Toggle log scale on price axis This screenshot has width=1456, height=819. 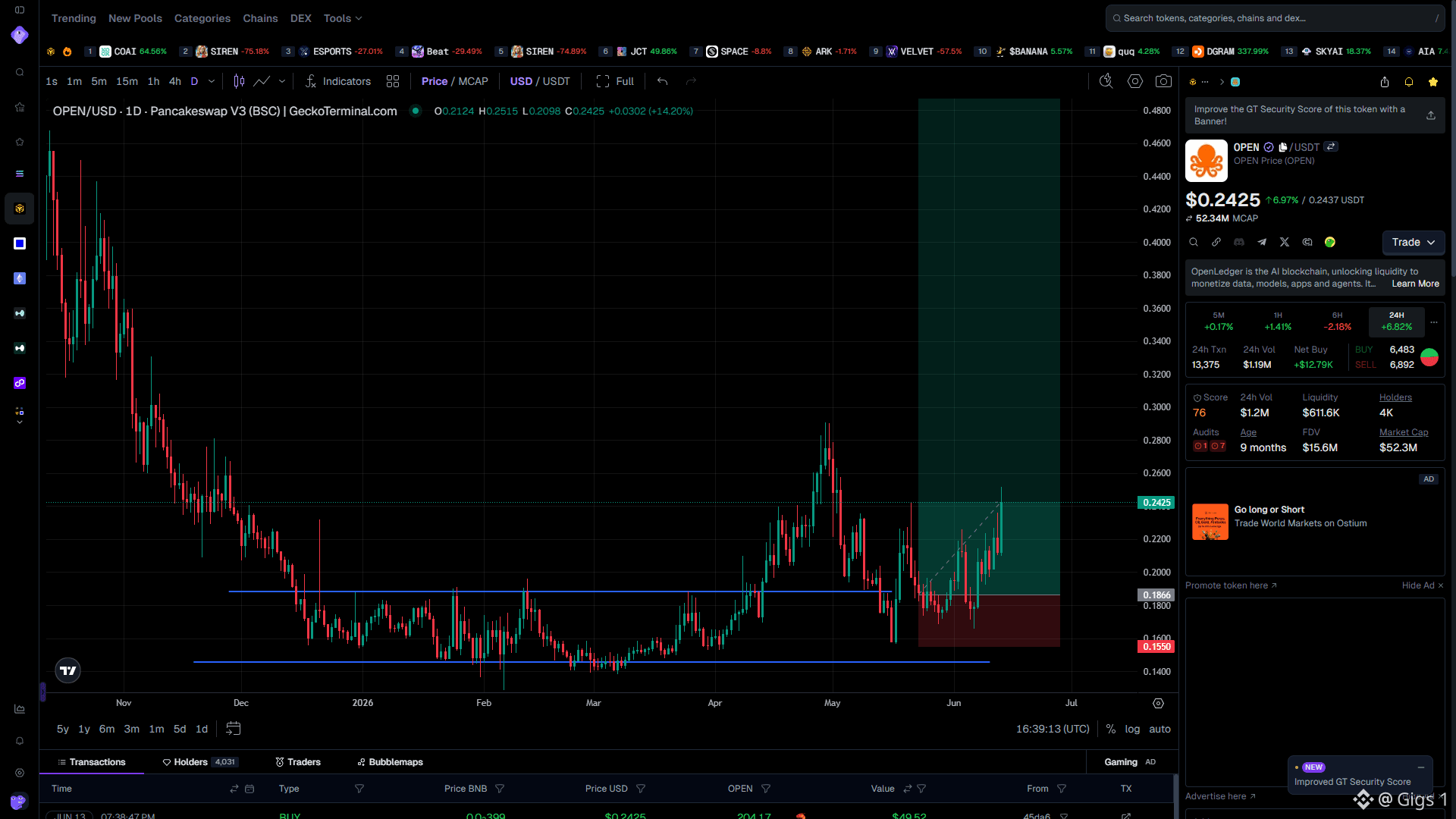click(x=1132, y=729)
